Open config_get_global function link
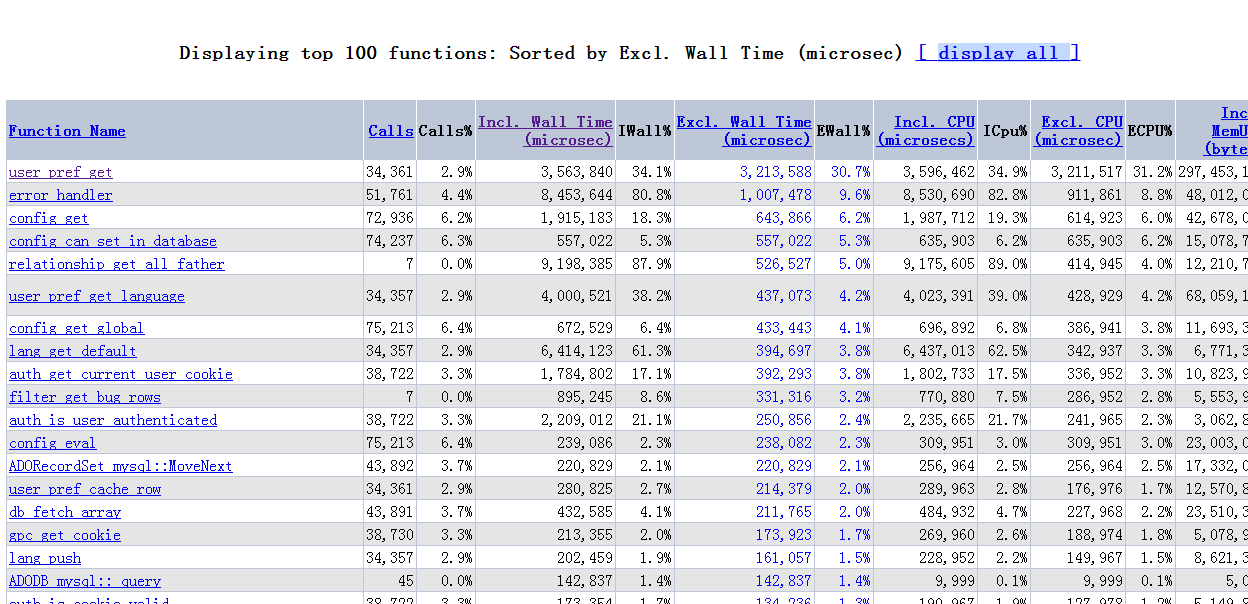The width and height of the screenshot is (1248, 604). pyautogui.click(x=77, y=328)
